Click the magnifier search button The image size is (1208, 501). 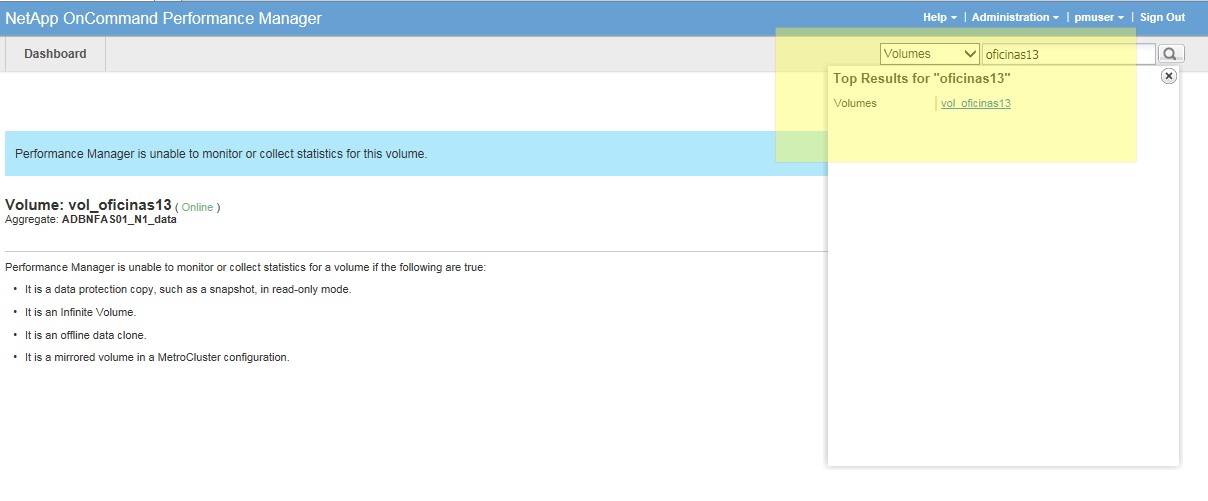tap(1171, 54)
